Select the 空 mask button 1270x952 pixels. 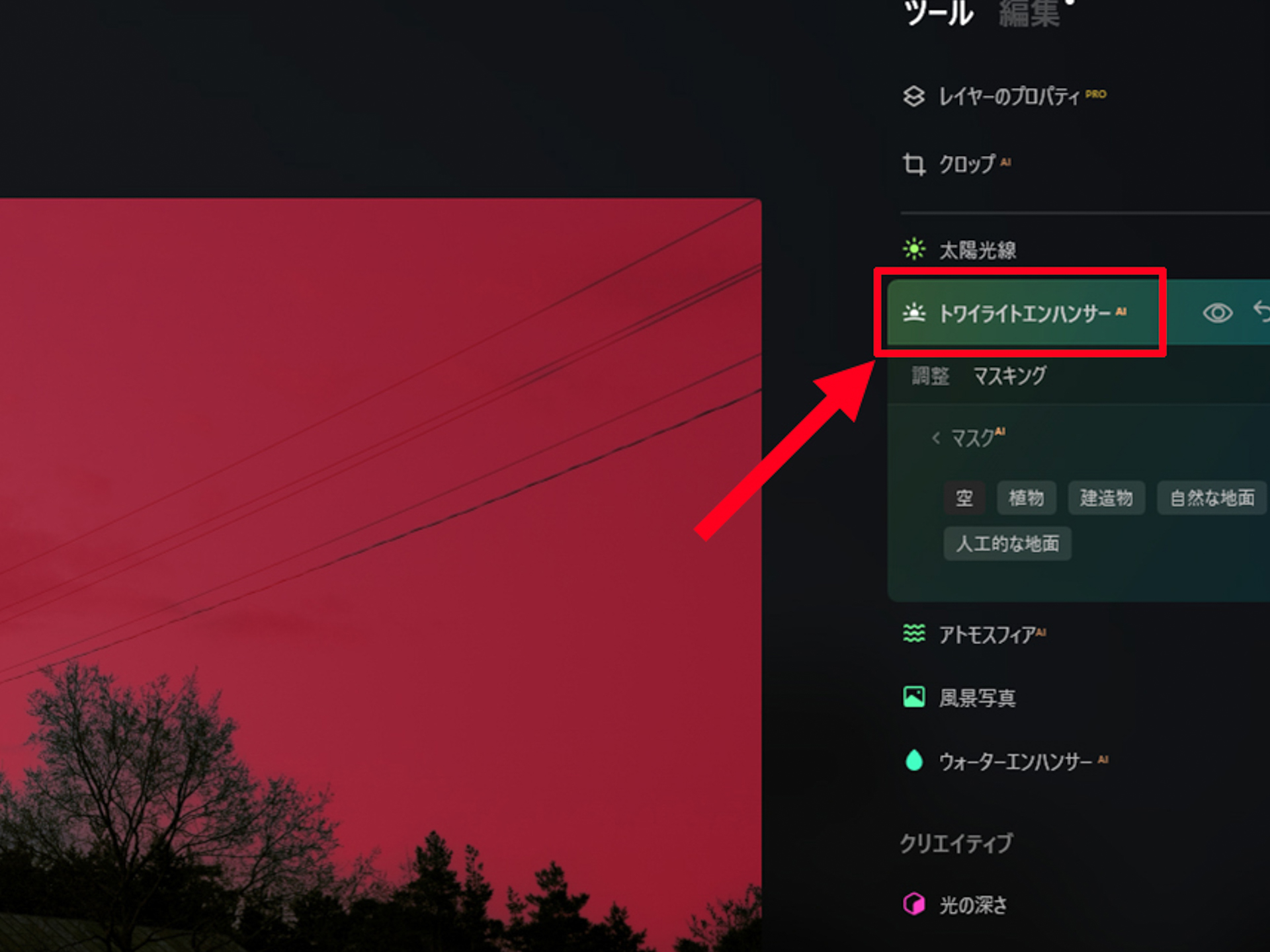[964, 498]
